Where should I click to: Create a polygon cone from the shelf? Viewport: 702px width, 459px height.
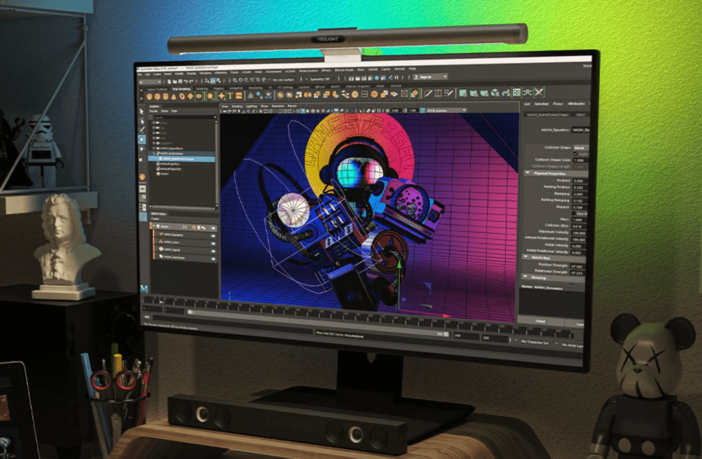click(174, 97)
